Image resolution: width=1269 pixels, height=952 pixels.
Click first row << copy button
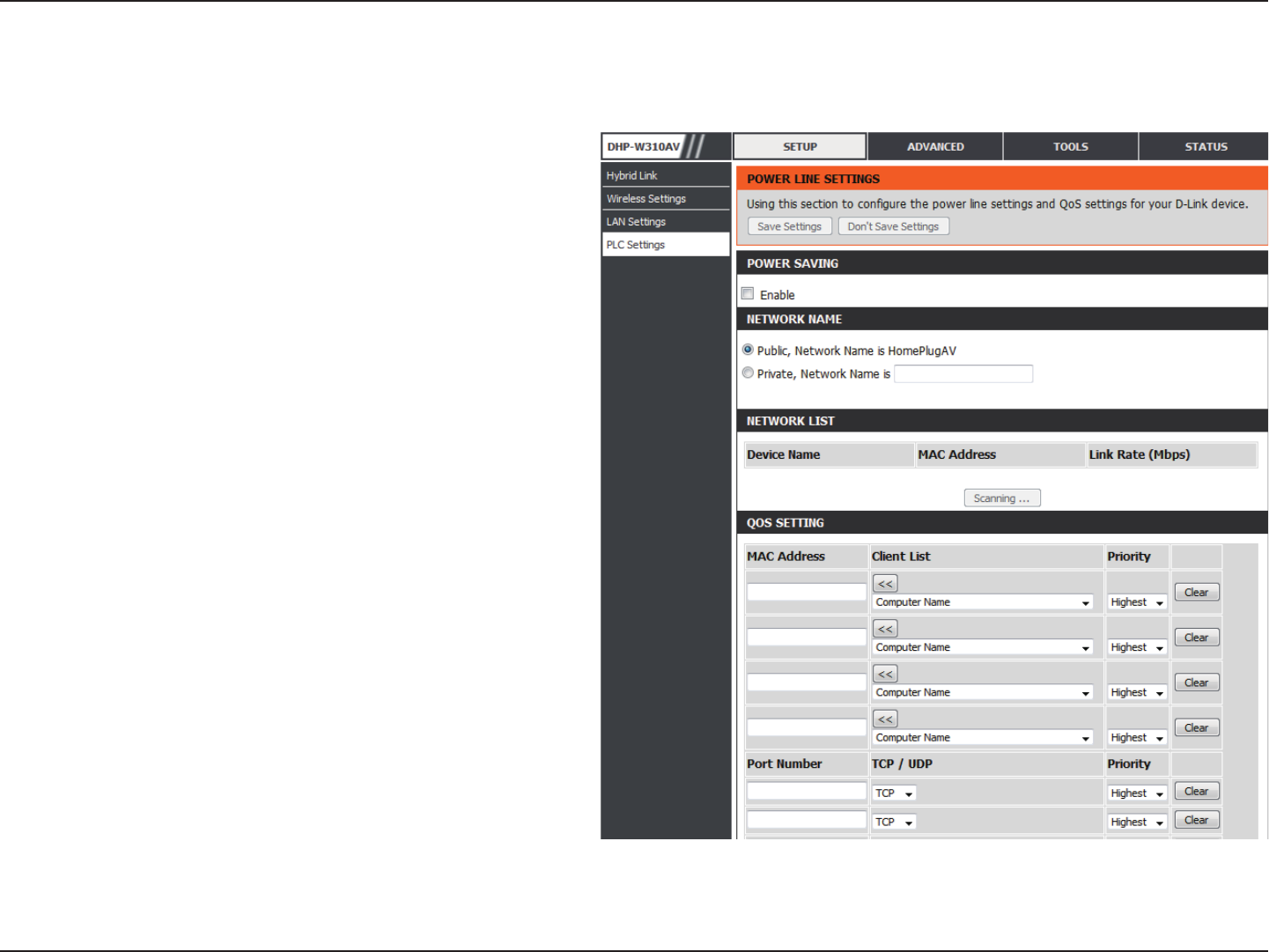(x=885, y=583)
